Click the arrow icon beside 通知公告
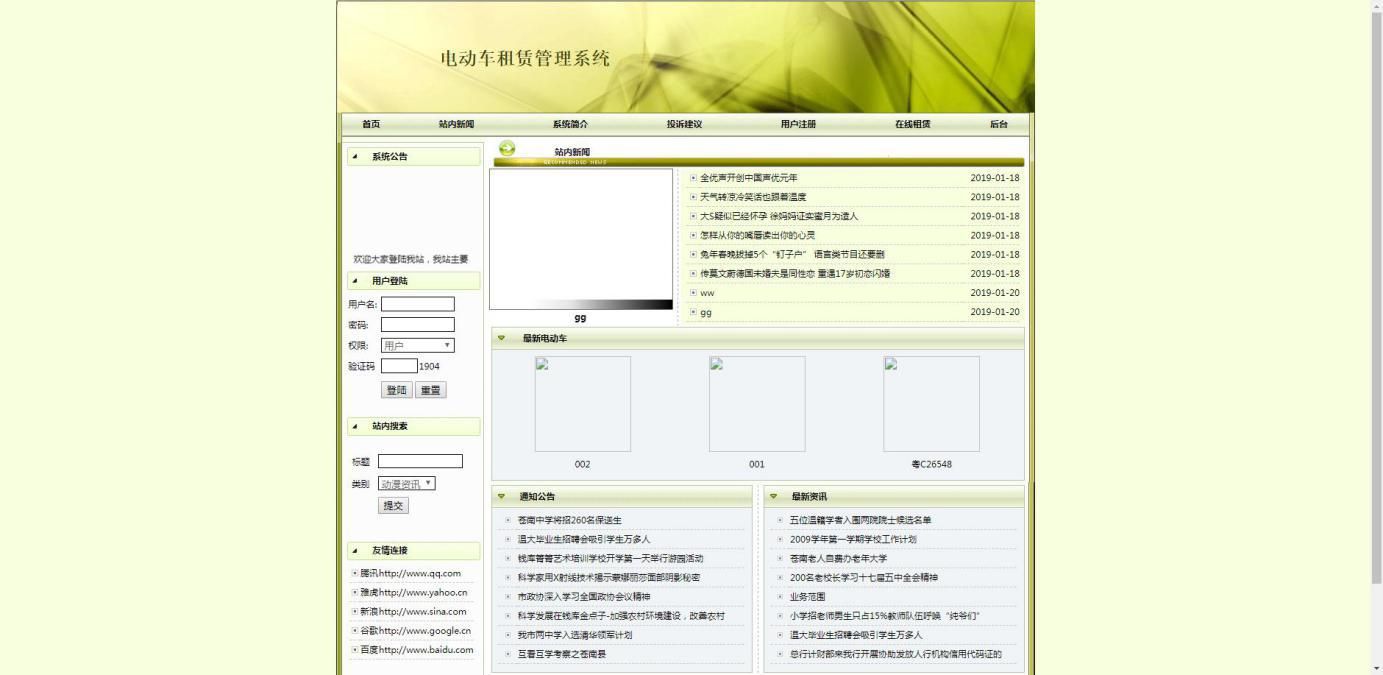Viewport: 1383px width, 675px height. pyautogui.click(x=501, y=495)
